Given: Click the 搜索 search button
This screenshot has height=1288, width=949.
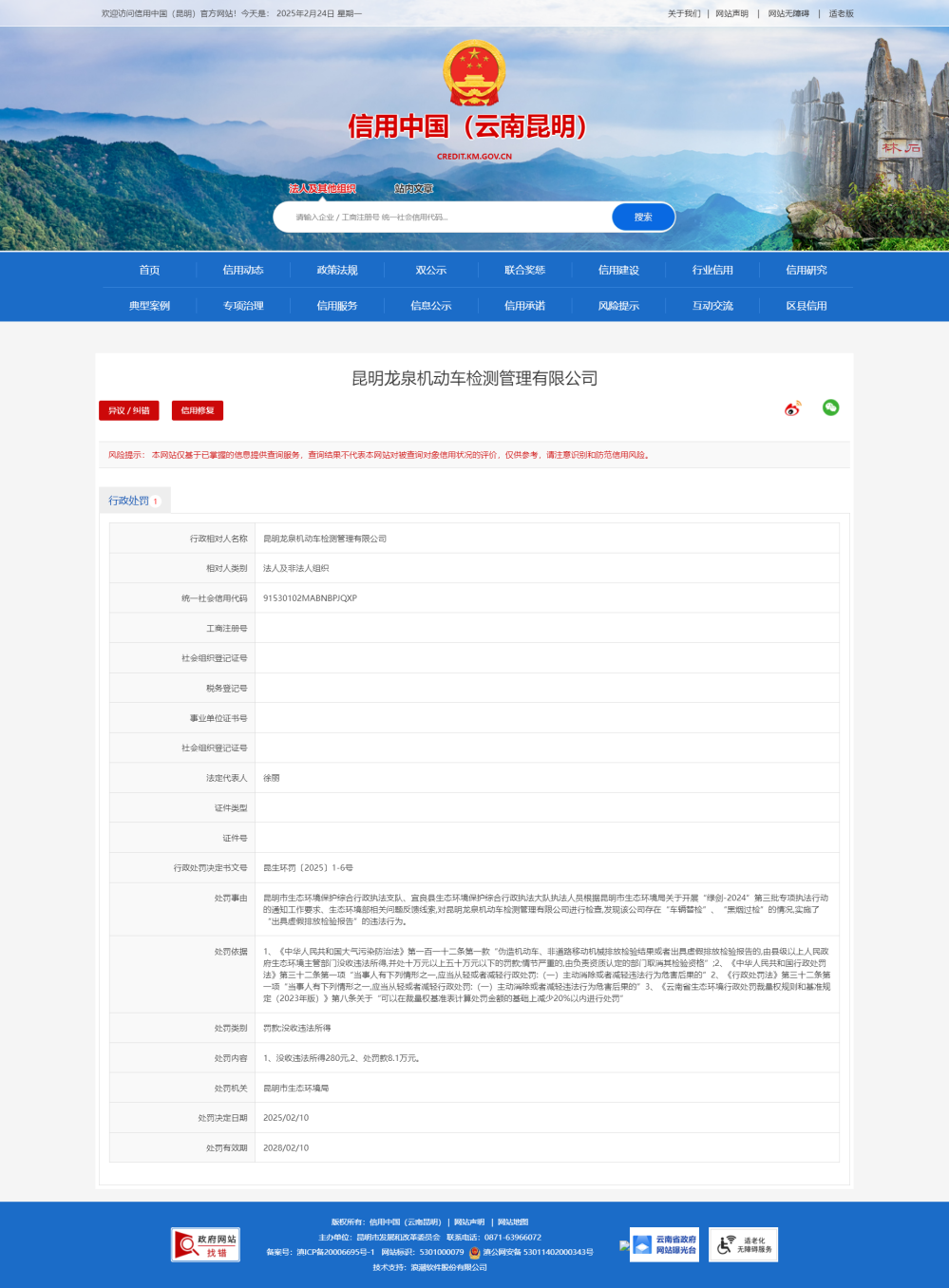Looking at the screenshot, I should pyautogui.click(x=643, y=218).
